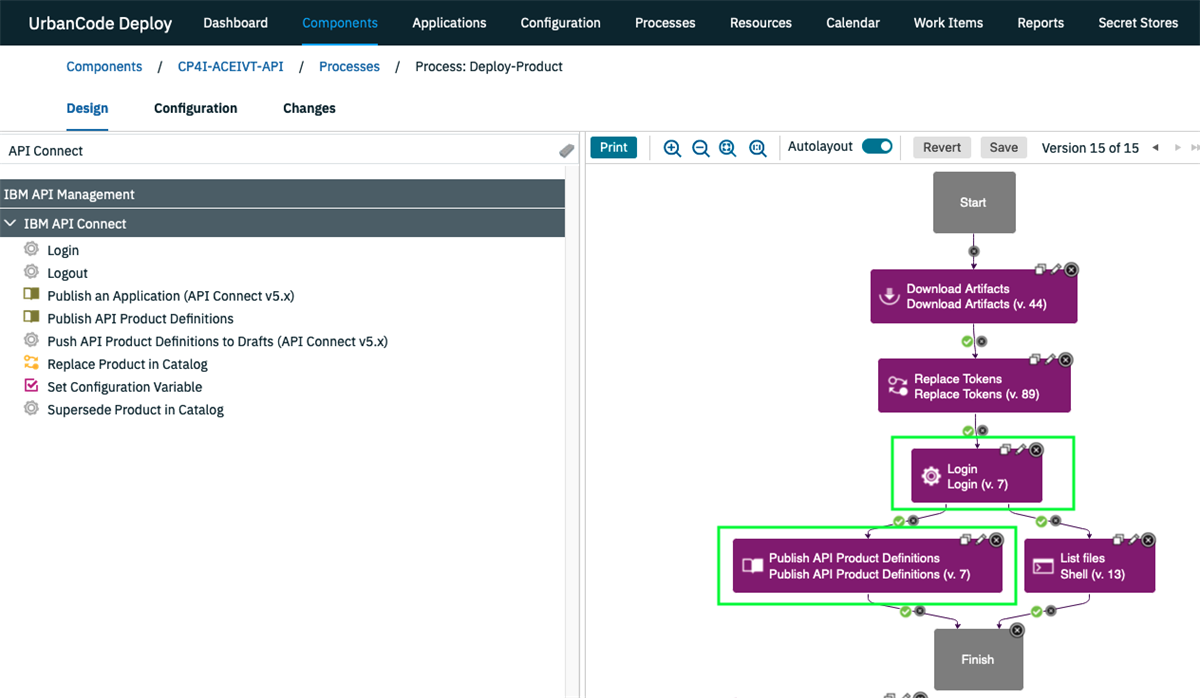
Task: Reset diagram to actual size zoom
Action: tap(758, 147)
